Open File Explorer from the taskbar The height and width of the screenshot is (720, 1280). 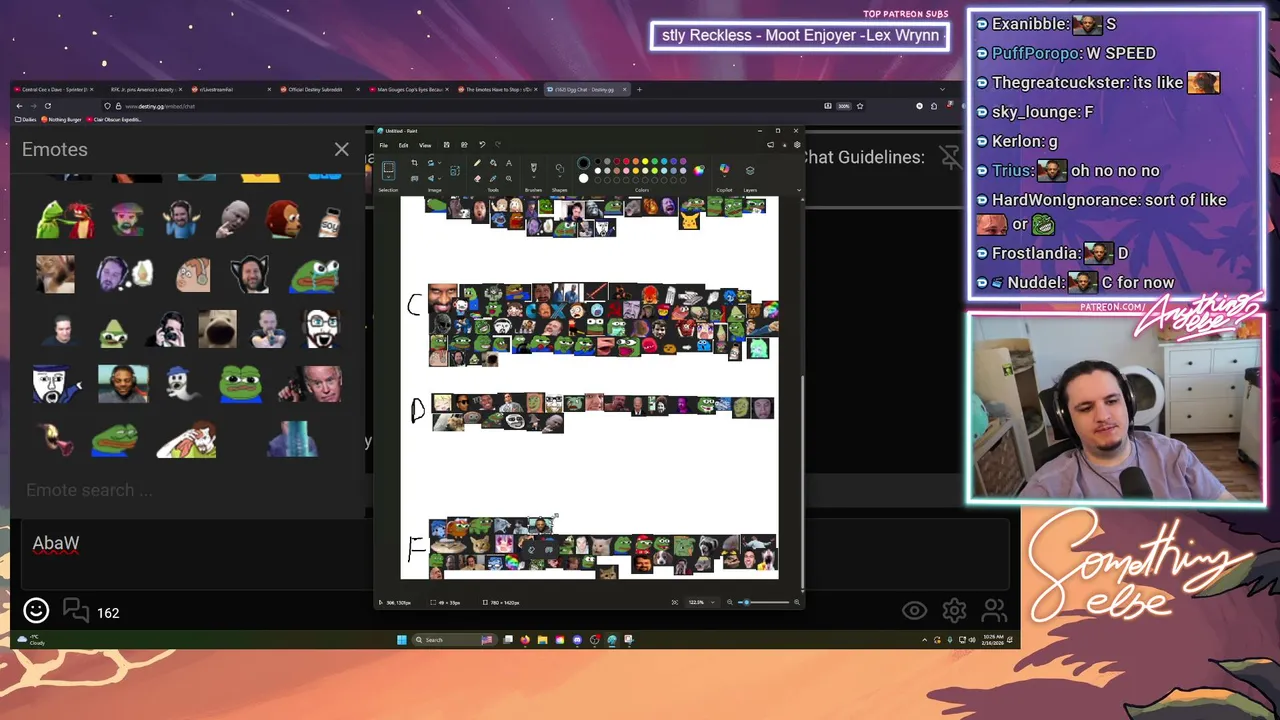click(542, 640)
